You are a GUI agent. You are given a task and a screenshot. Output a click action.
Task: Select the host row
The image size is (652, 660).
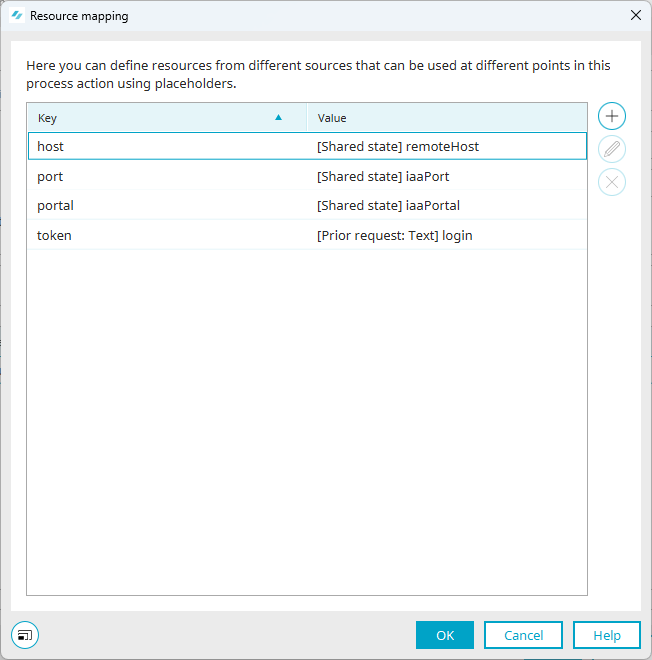(307, 146)
